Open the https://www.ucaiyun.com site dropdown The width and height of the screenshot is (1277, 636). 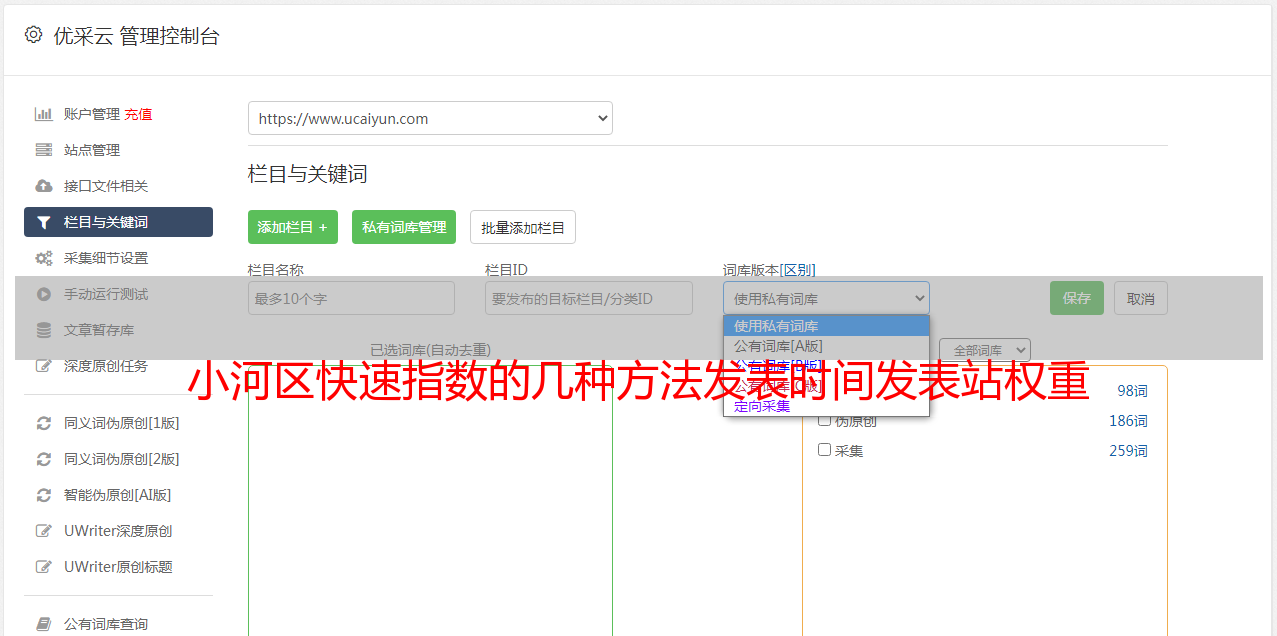click(x=430, y=118)
